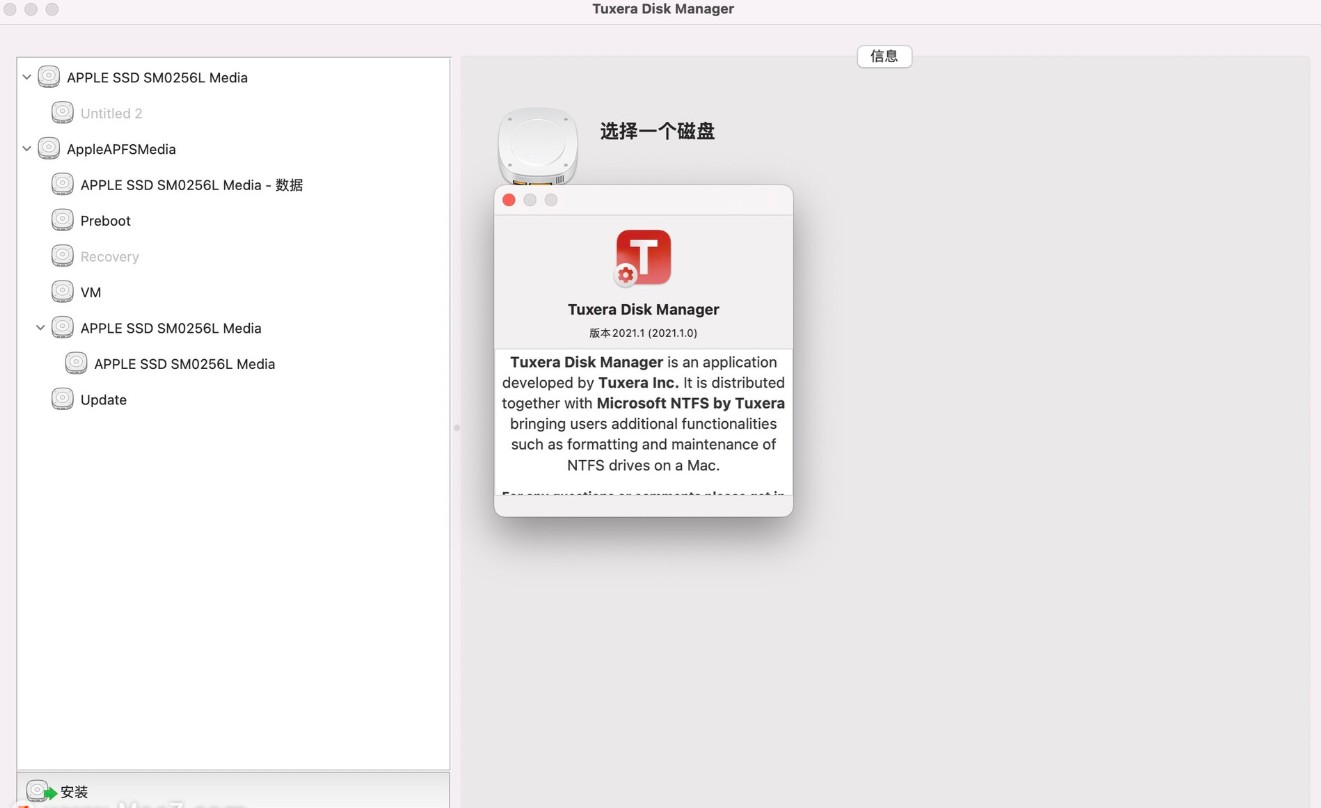The image size is (1321, 808).
Task: Select Untitled 2 volume
Action: click(x=111, y=113)
